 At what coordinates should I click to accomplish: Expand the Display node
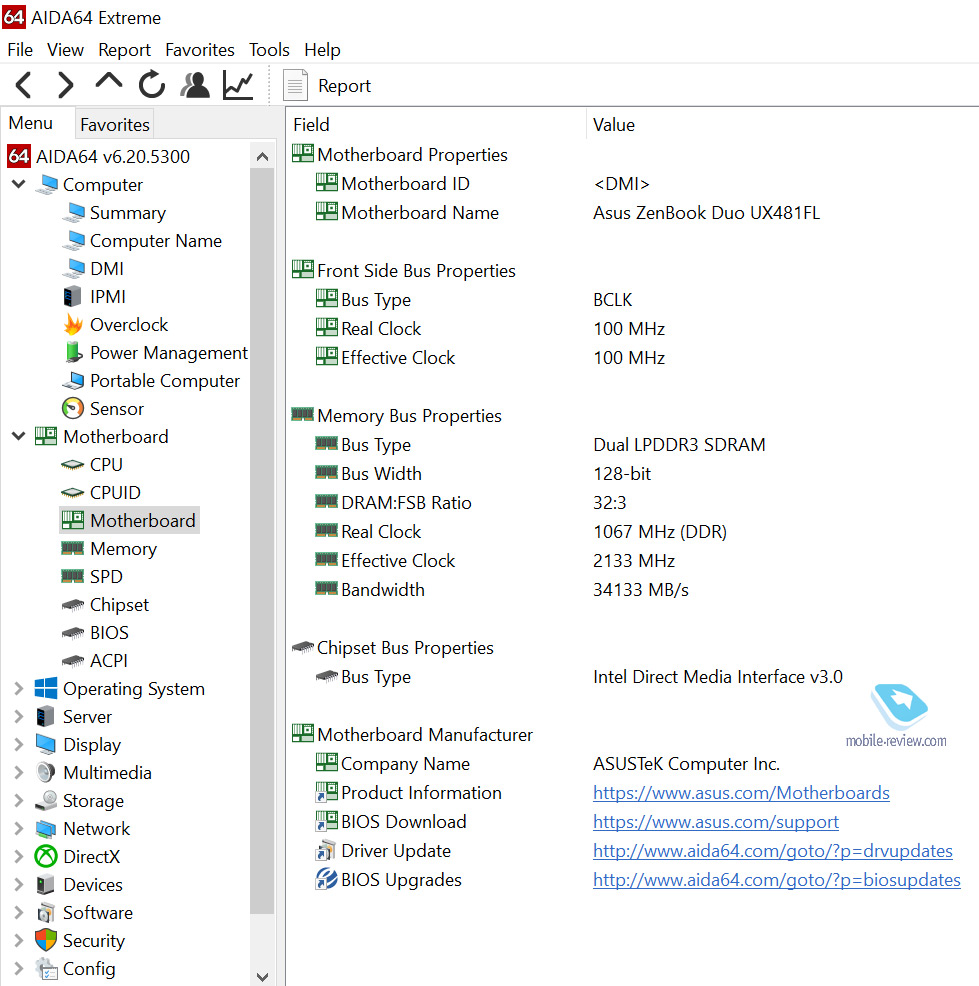19,745
